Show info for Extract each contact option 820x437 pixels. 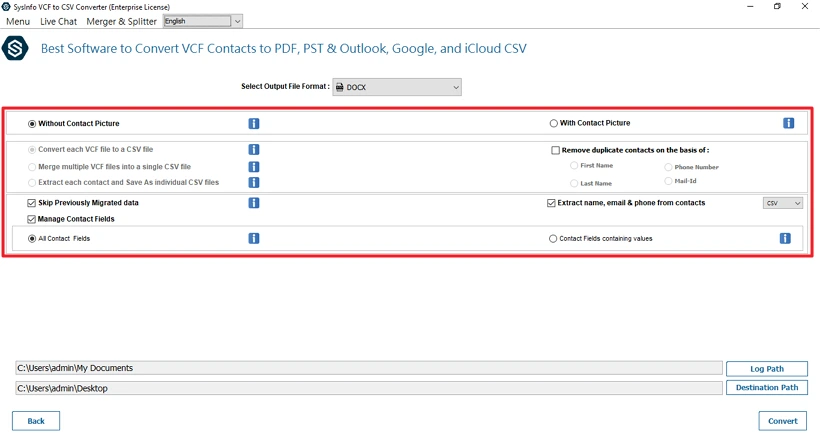[x=254, y=182]
